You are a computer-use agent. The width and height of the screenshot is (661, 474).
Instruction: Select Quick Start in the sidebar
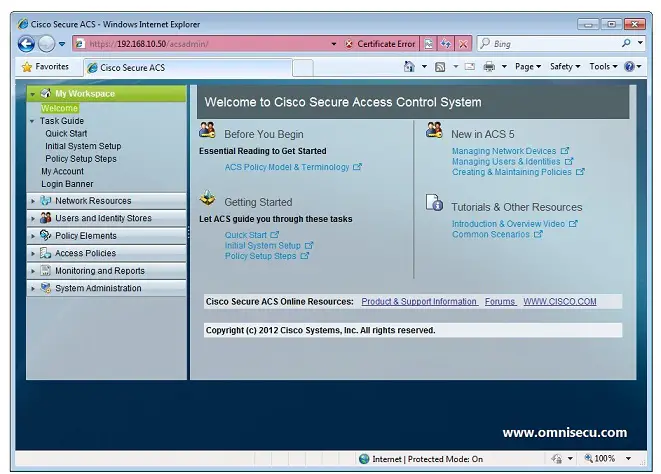(x=66, y=134)
